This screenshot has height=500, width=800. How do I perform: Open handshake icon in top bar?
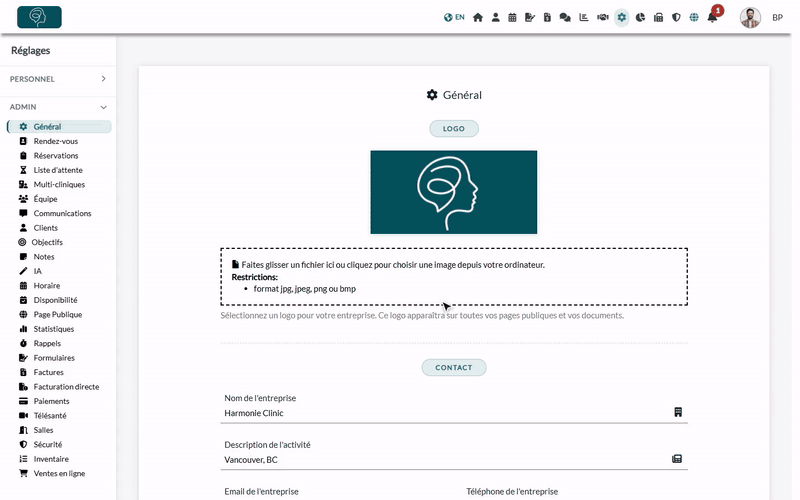point(603,17)
